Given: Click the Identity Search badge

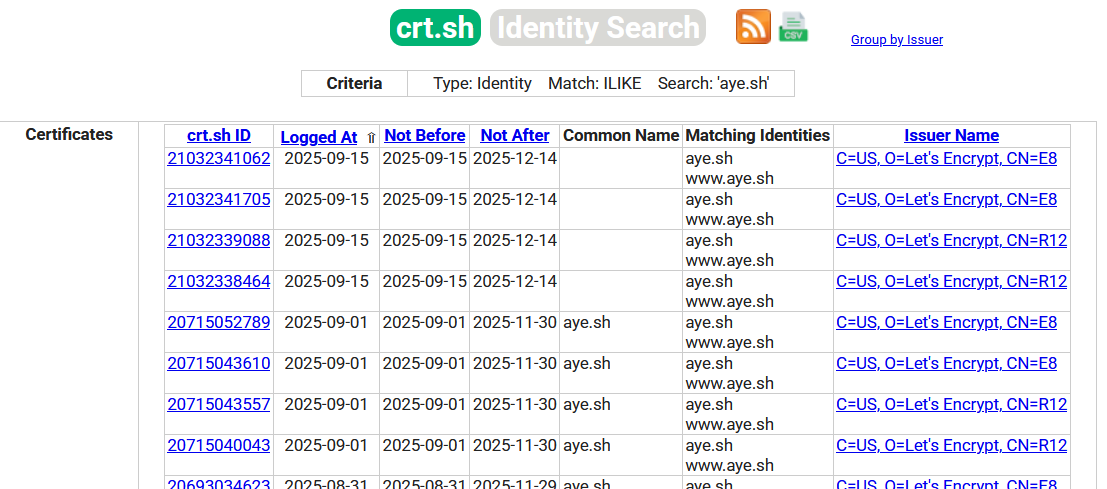Looking at the screenshot, I should click(x=598, y=28).
